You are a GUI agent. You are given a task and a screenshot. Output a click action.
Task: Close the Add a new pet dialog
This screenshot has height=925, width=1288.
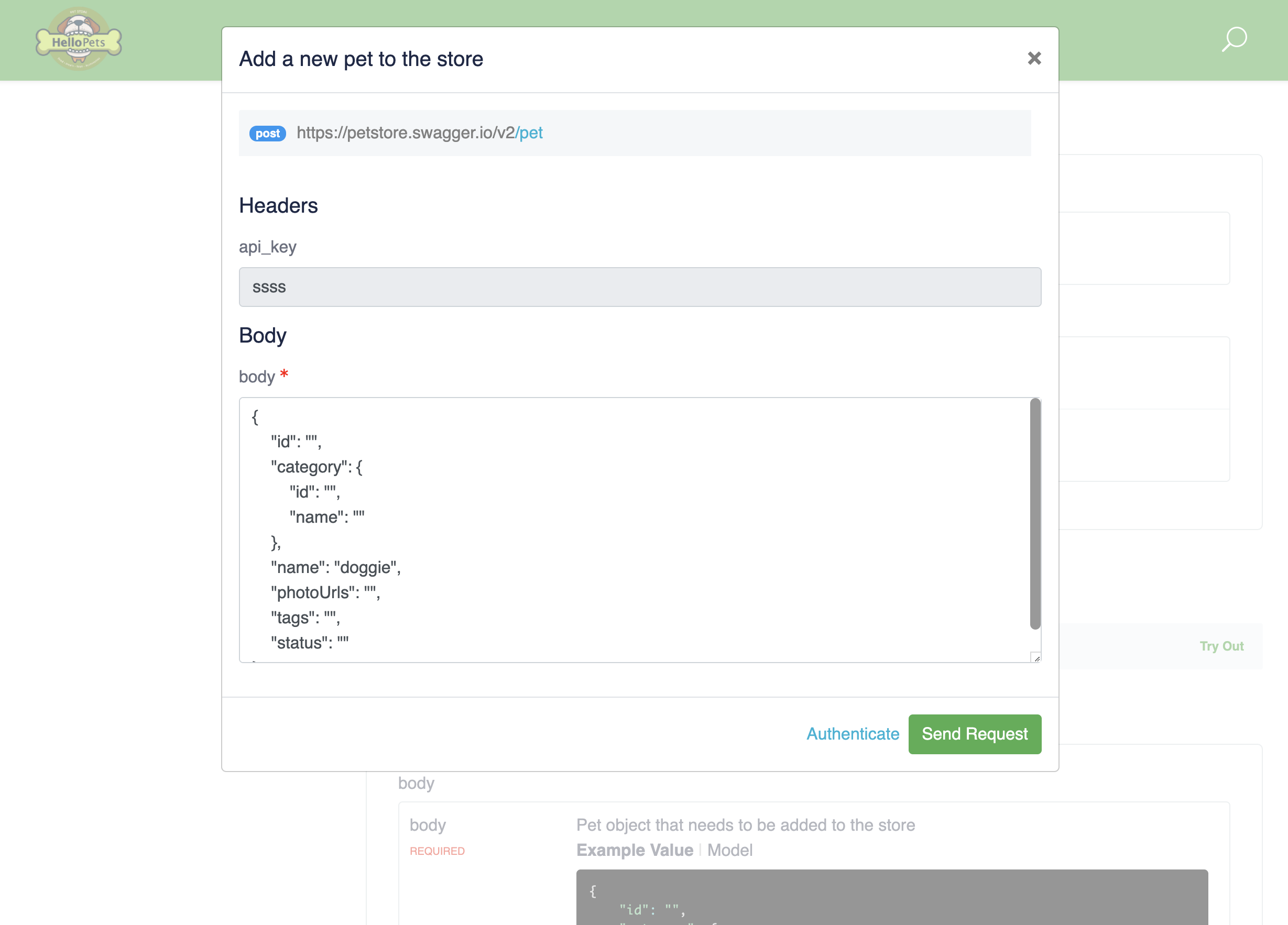coord(1034,59)
